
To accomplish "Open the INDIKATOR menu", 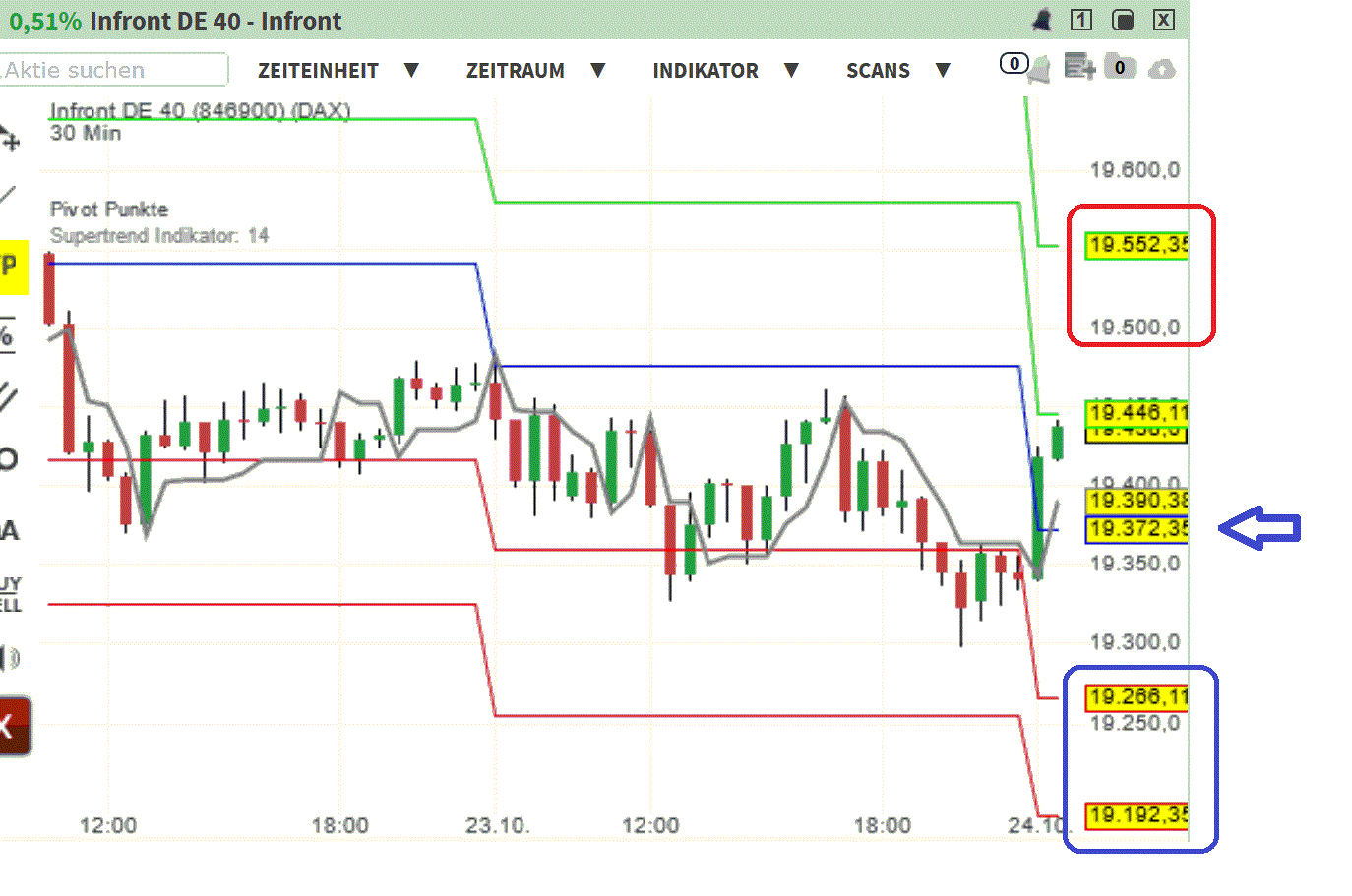I will click(706, 71).
